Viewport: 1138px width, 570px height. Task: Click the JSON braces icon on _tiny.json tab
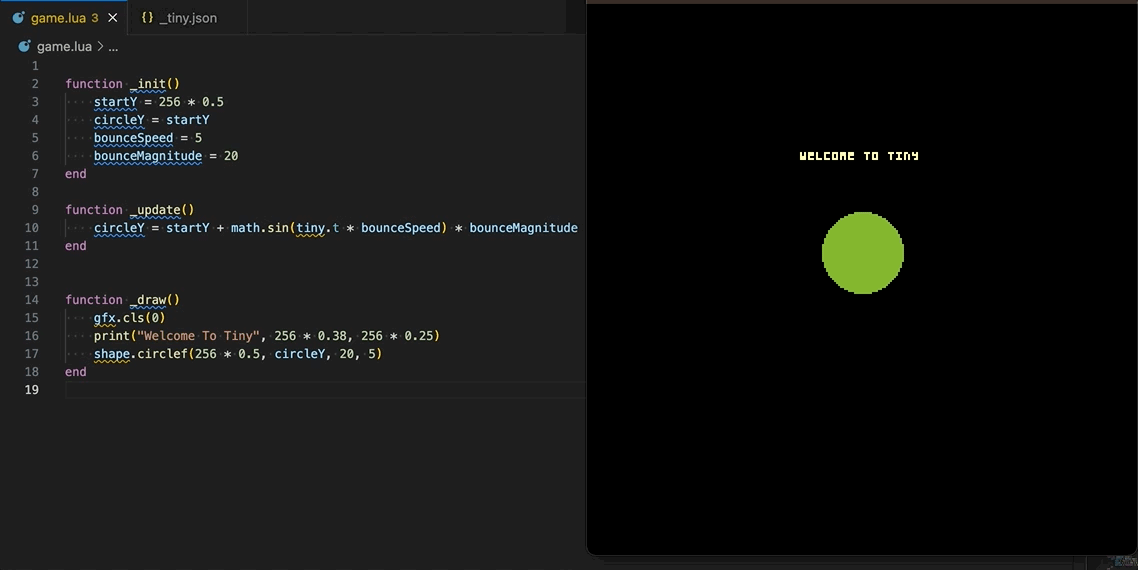[147, 17]
